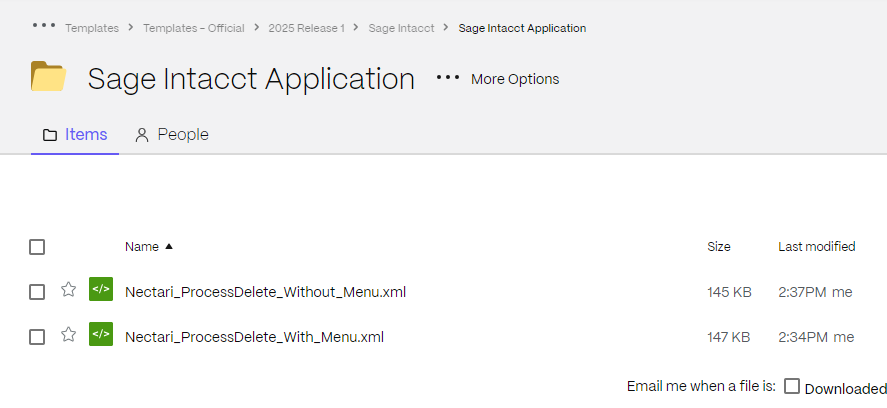Image resolution: width=887 pixels, height=408 pixels.
Task: Tick the select-all checkbox in header
Action: [x=37, y=247]
